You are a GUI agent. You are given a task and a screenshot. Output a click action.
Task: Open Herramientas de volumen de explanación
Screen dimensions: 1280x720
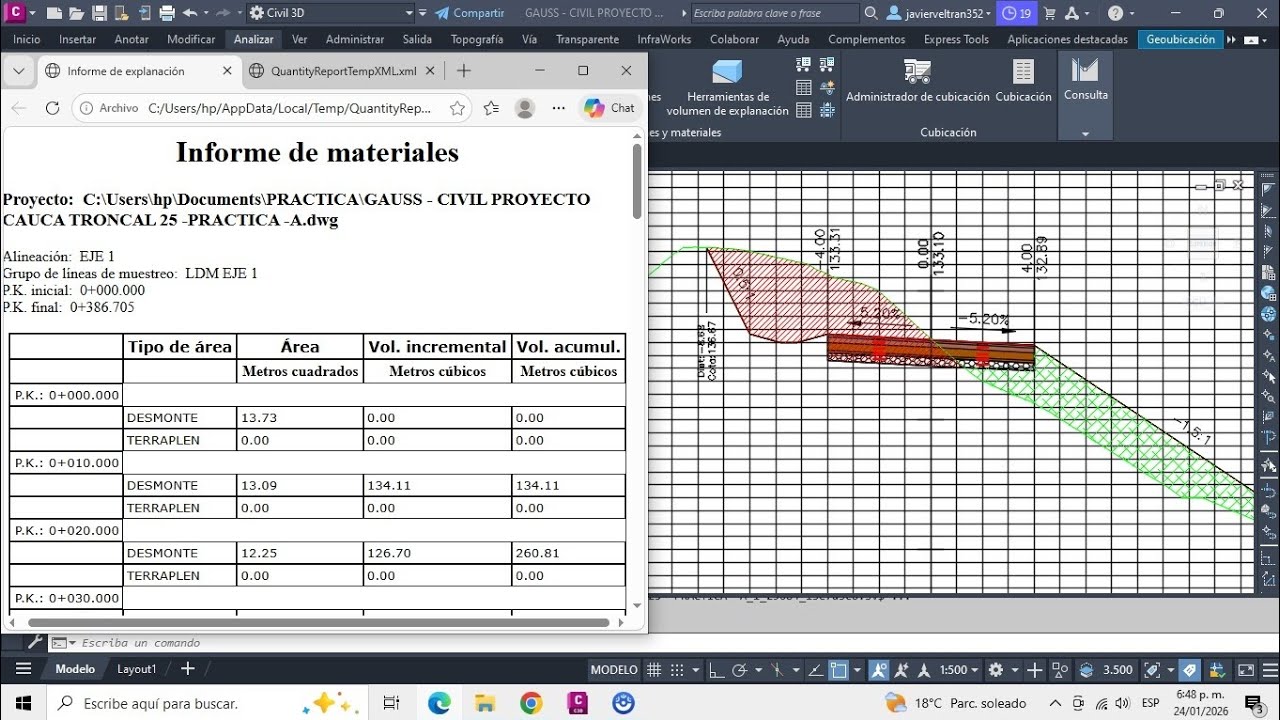(x=728, y=87)
